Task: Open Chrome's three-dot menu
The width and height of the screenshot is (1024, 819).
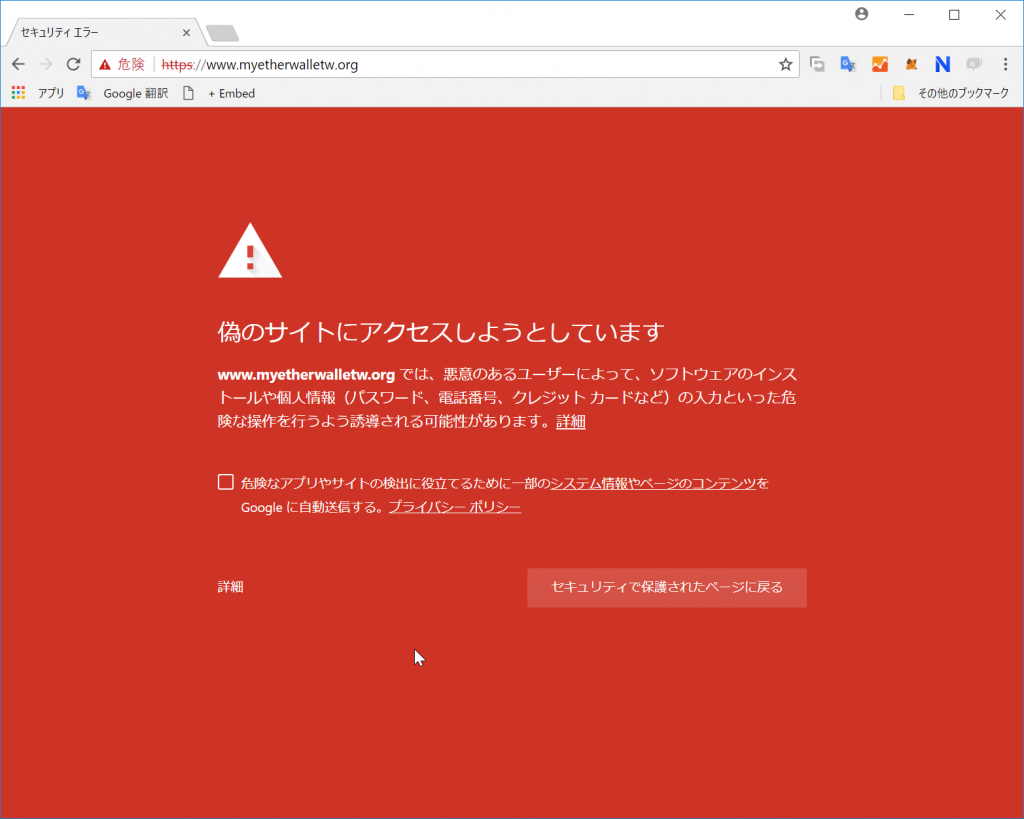Action: (x=1005, y=63)
